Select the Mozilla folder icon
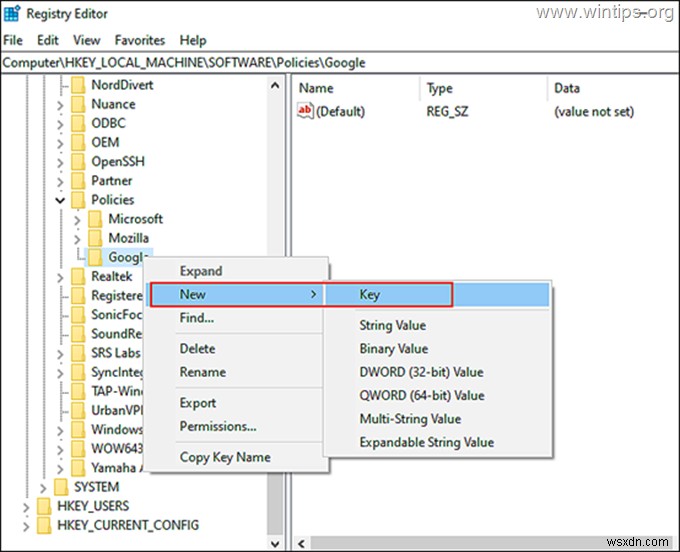Screen dimensions: 680x552 pos(95,238)
